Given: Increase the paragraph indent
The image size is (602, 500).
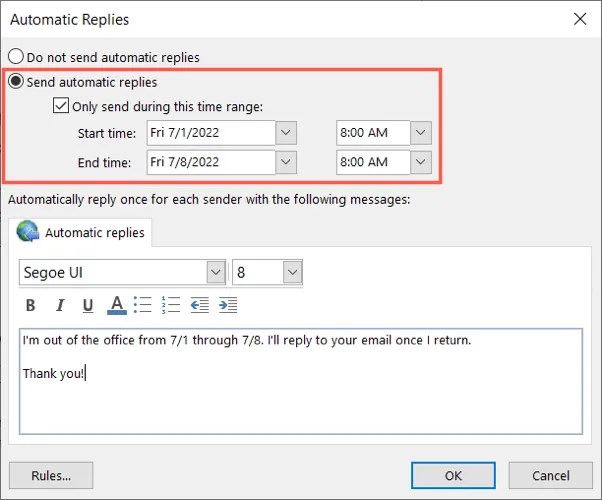Looking at the screenshot, I should [x=228, y=305].
